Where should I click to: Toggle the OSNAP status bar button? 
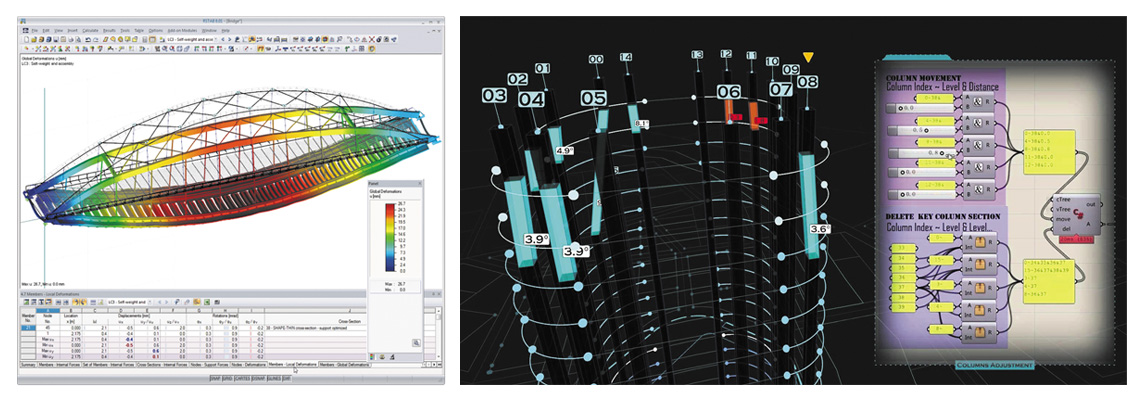point(259,380)
